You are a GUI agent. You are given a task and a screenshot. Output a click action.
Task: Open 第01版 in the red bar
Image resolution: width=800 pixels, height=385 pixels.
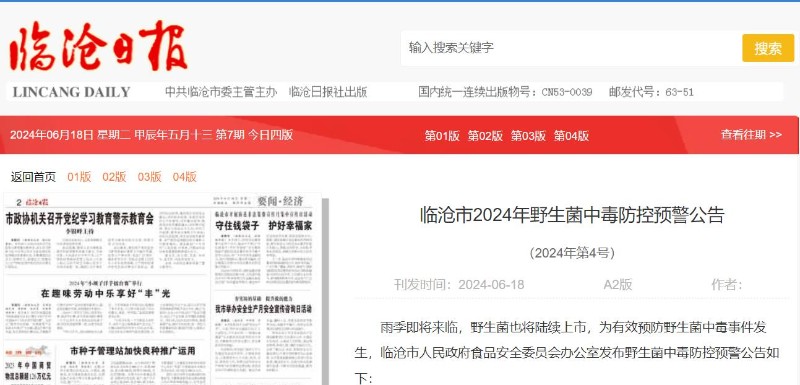pyautogui.click(x=442, y=136)
